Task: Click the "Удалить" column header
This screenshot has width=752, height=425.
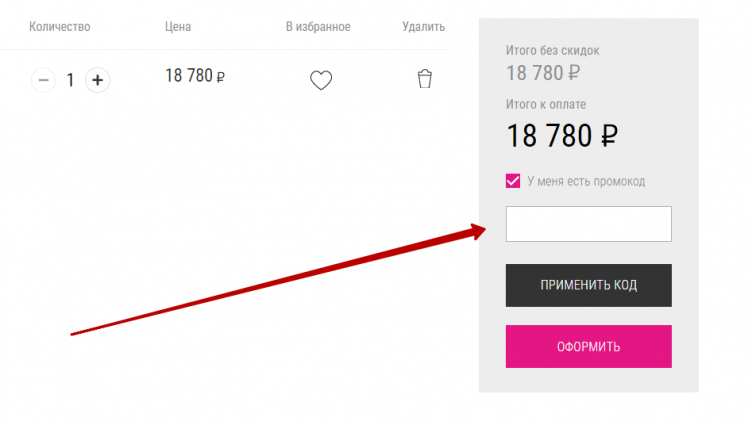Action: [423, 27]
